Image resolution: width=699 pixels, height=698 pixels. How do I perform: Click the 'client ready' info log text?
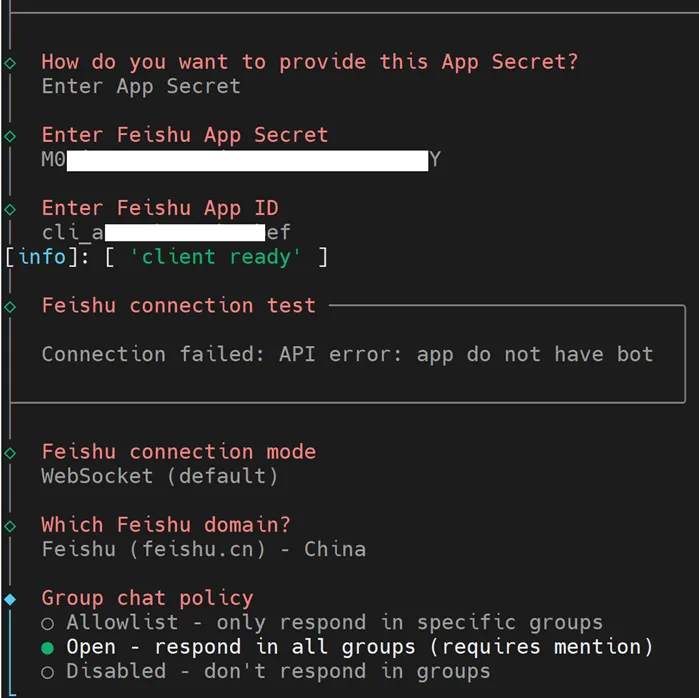[x=215, y=257]
